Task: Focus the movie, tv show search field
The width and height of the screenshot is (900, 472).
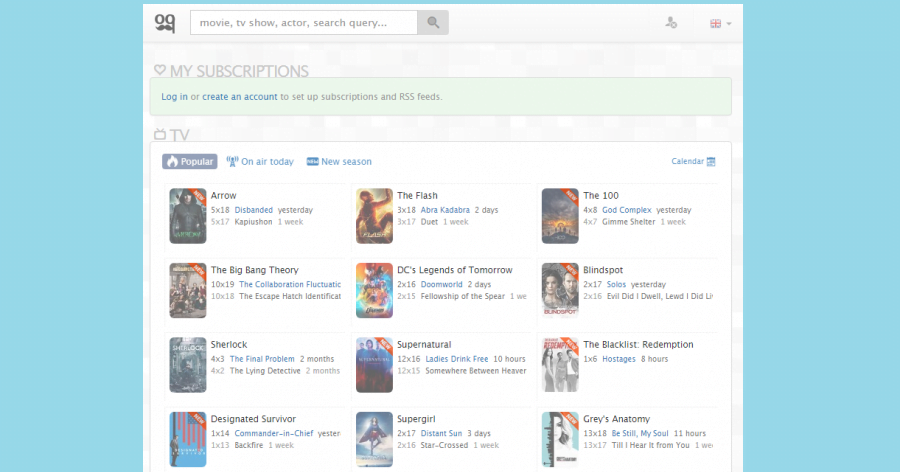Action: [x=304, y=22]
